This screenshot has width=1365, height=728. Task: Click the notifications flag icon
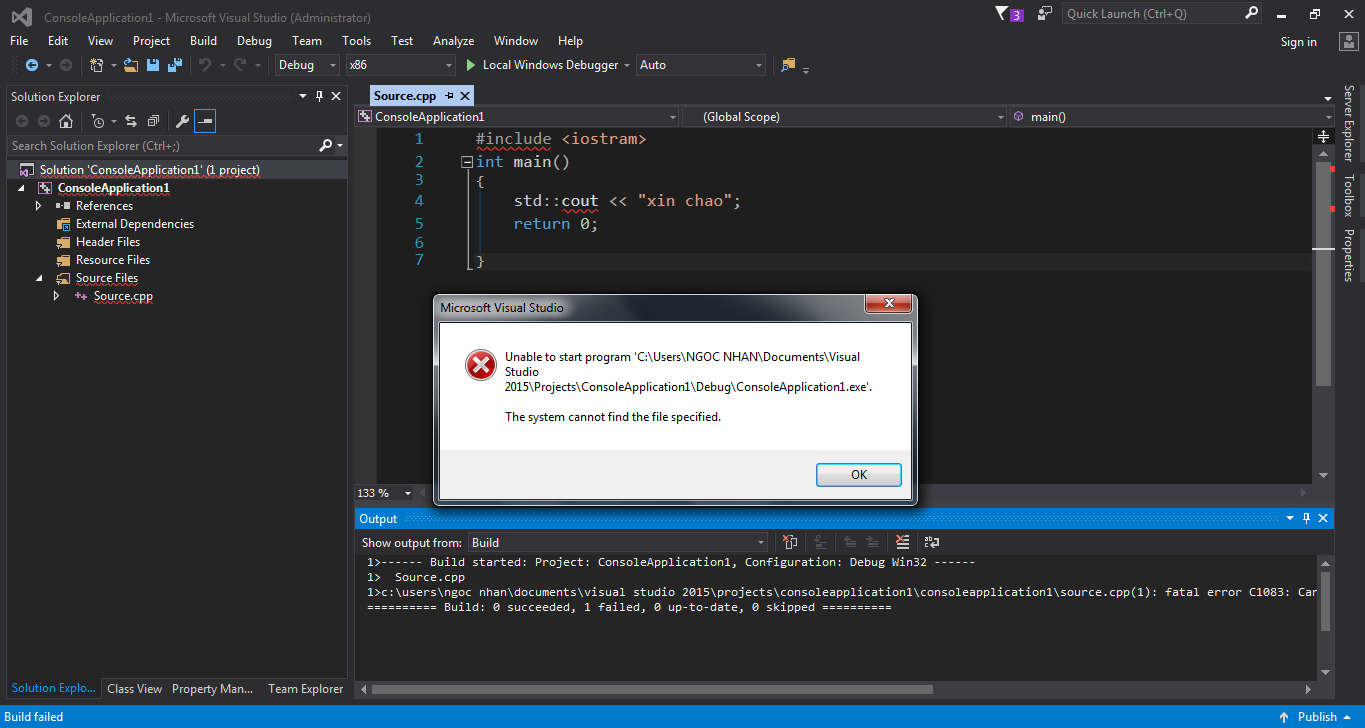click(x=1002, y=14)
